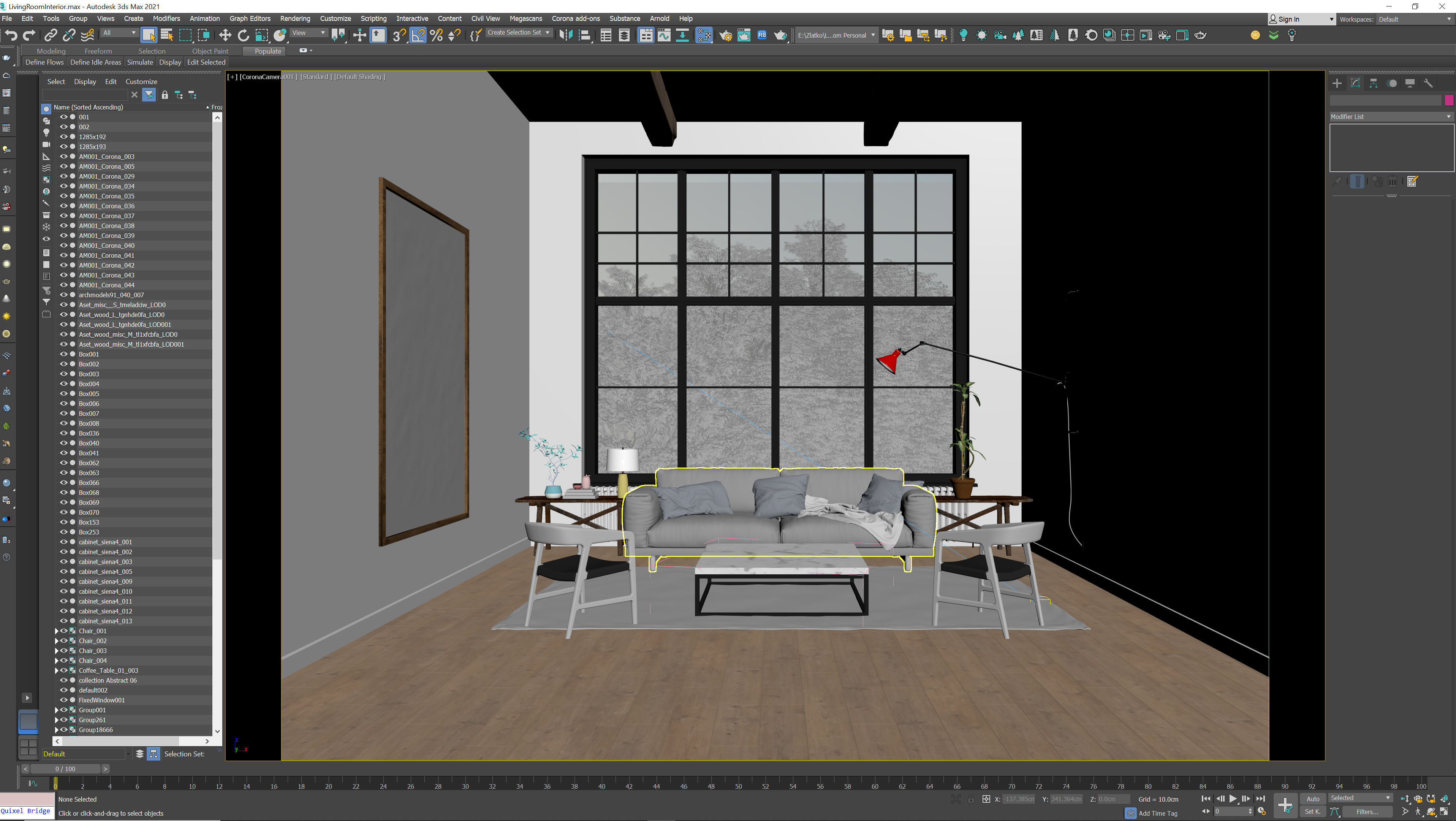Click the pink object color swatch
This screenshot has width=1456, height=821.
1449,100
